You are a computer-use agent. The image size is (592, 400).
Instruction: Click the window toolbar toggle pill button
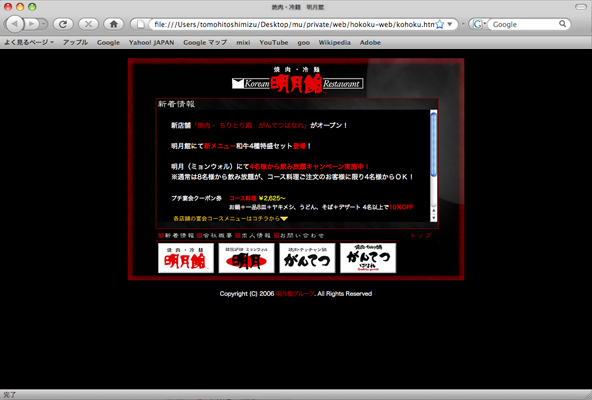[x=580, y=7]
